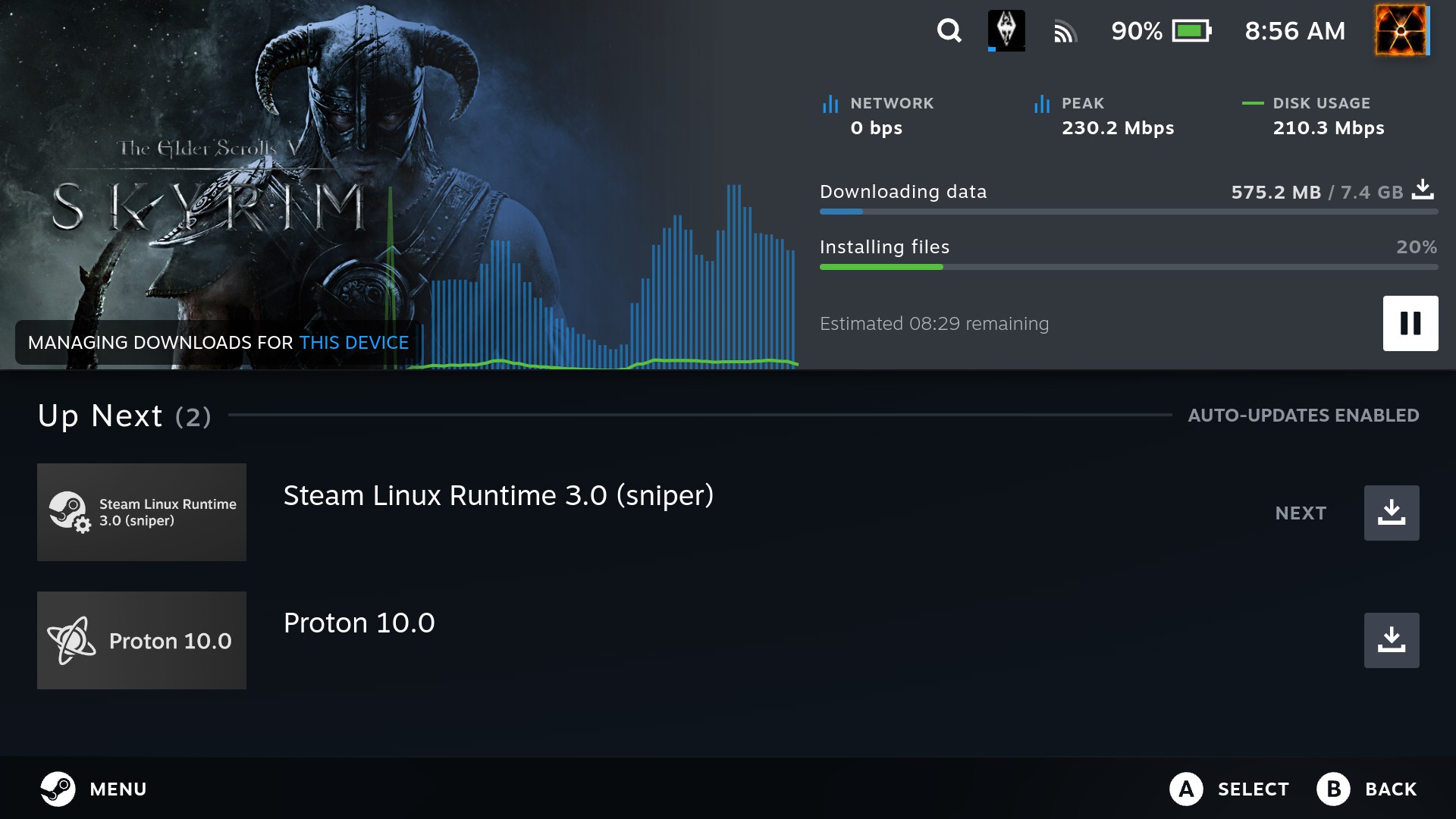Click the PEAK graph icon
The height and width of the screenshot is (819, 1456).
coord(1042,104)
